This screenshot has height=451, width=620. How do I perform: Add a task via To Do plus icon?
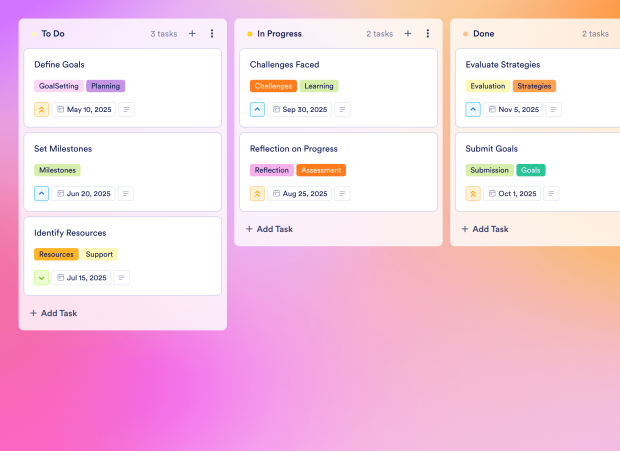[192, 34]
